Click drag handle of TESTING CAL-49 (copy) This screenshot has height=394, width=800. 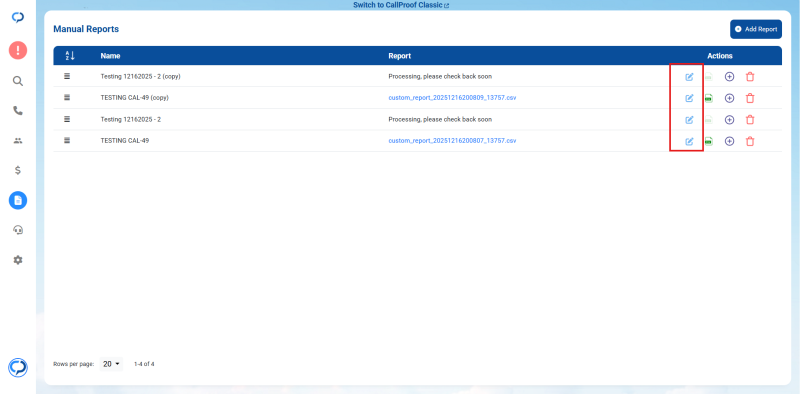67,97
